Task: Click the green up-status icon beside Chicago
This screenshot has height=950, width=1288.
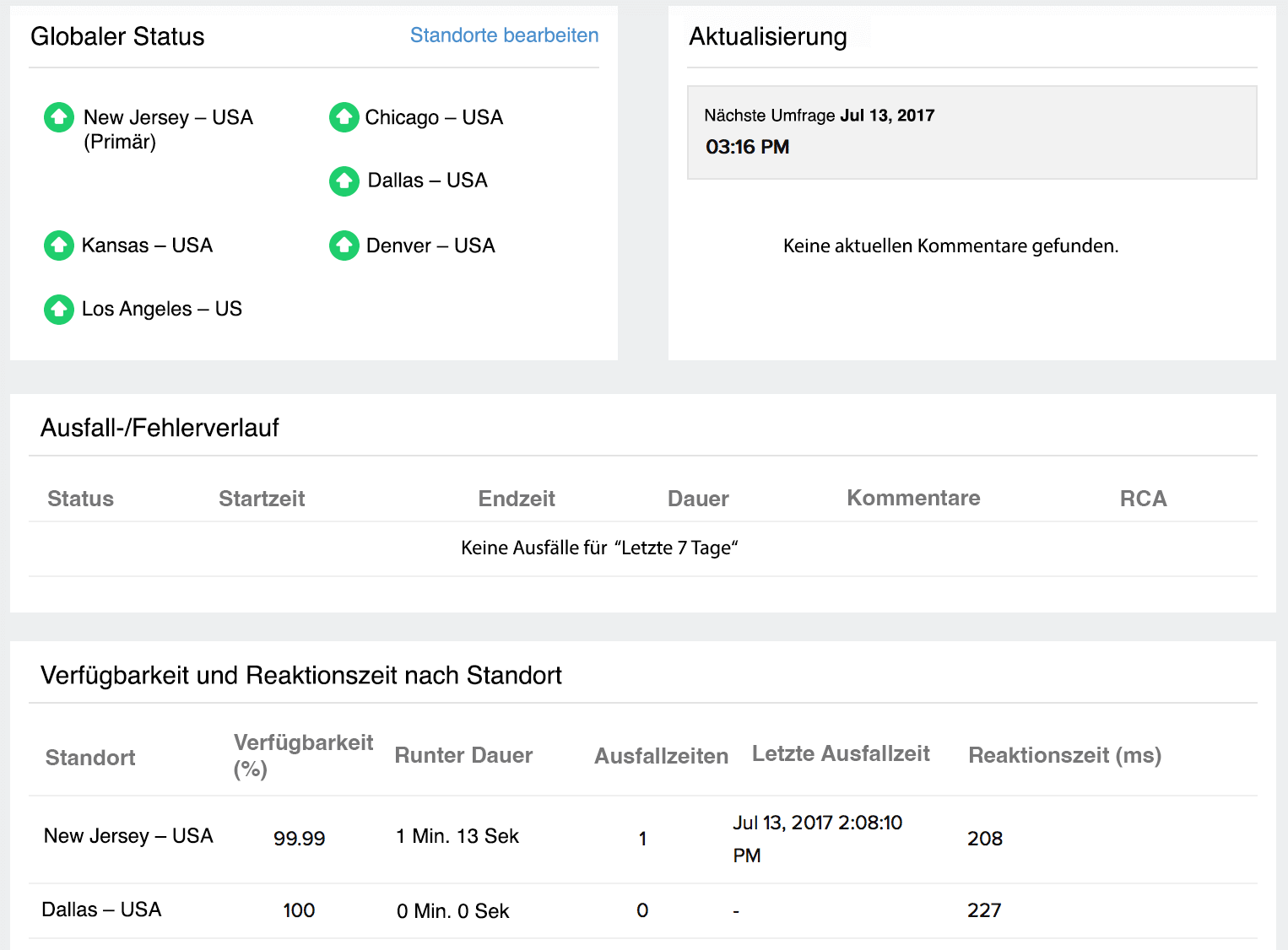Action: [x=344, y=117]
